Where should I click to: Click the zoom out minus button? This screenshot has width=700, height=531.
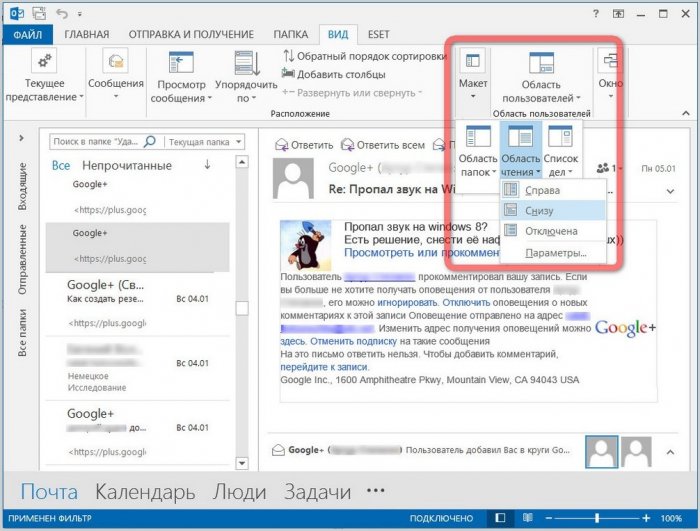[549, 518]
